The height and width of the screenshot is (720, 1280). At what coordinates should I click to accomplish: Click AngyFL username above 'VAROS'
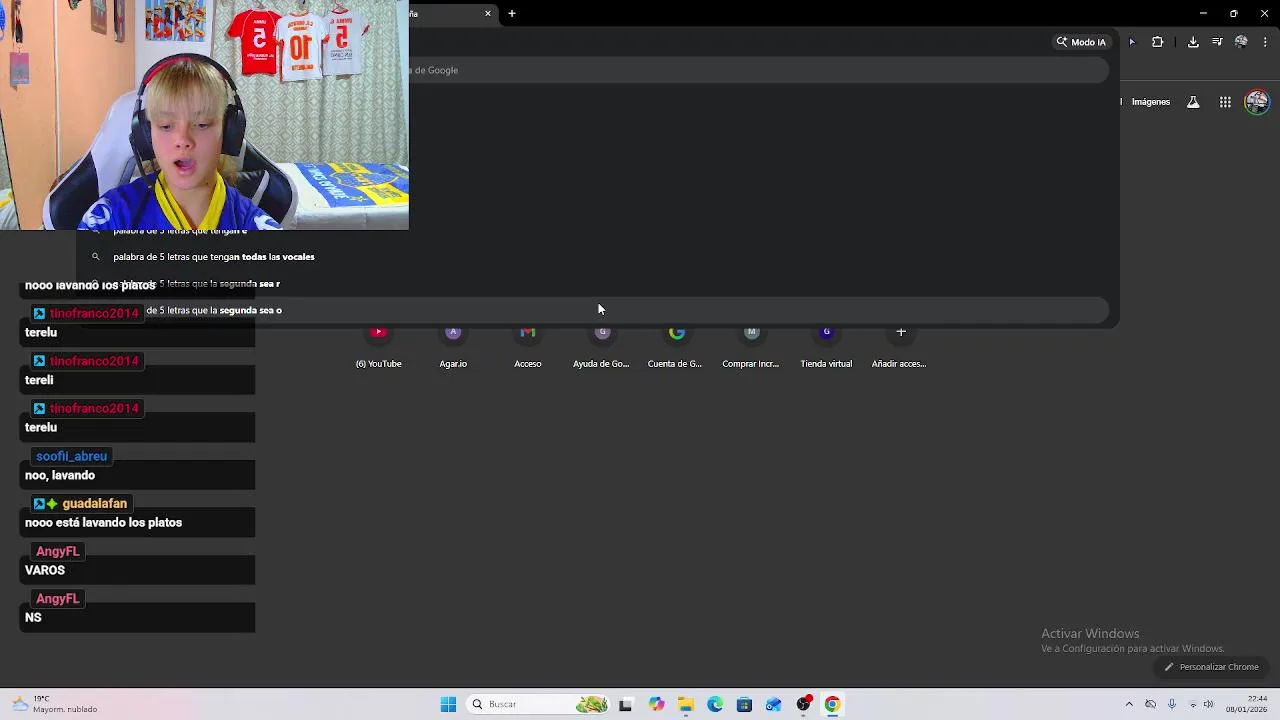pos(57,551)
